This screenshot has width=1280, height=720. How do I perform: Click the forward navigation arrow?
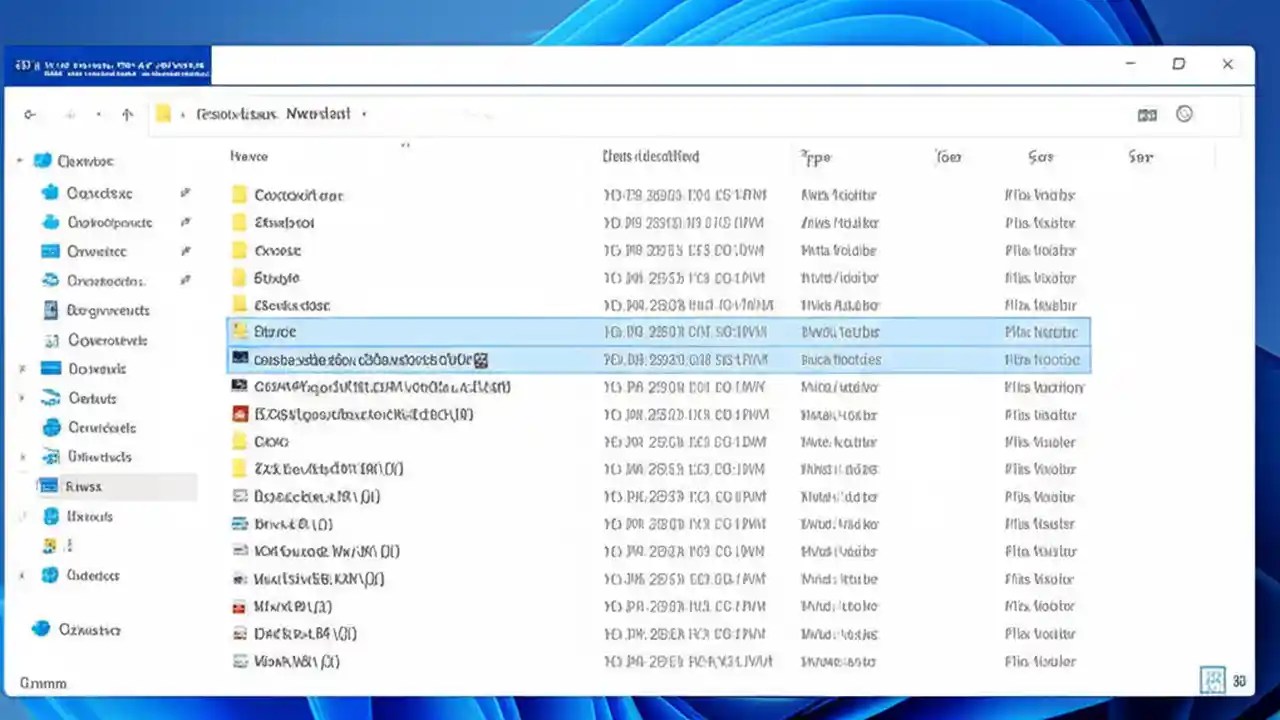pyautogui.click(x=70, y=114)
